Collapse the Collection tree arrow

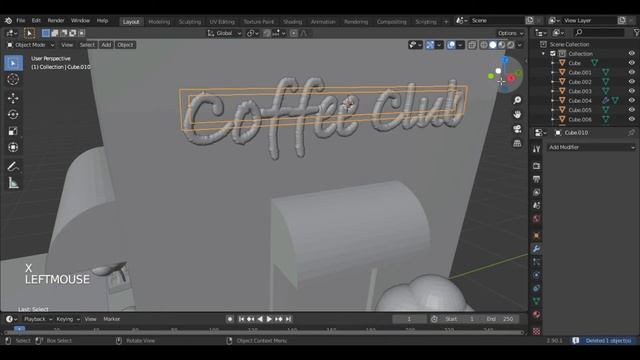pos(543,54)
